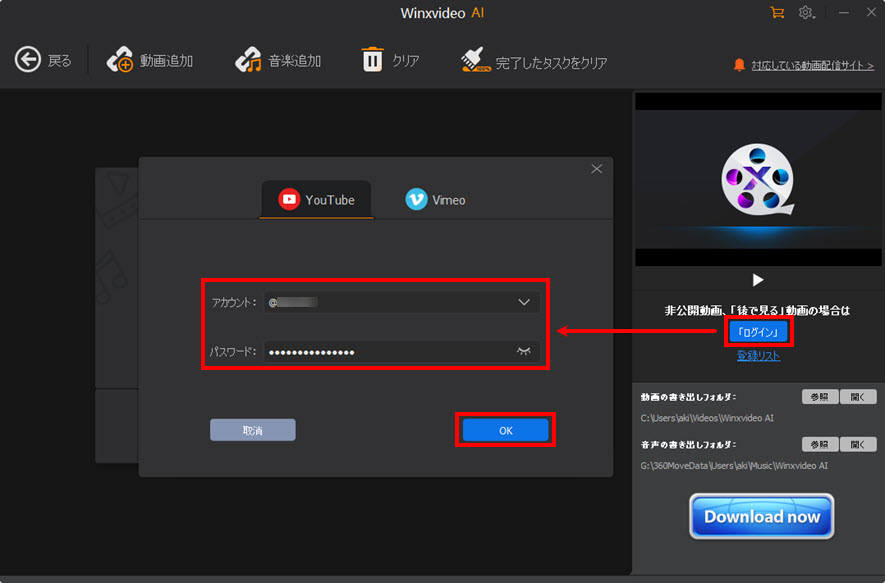Viewport: 885px width, 583px height.
Task: Switch to the YouTube tab
Action: click(x=316, y=200)
